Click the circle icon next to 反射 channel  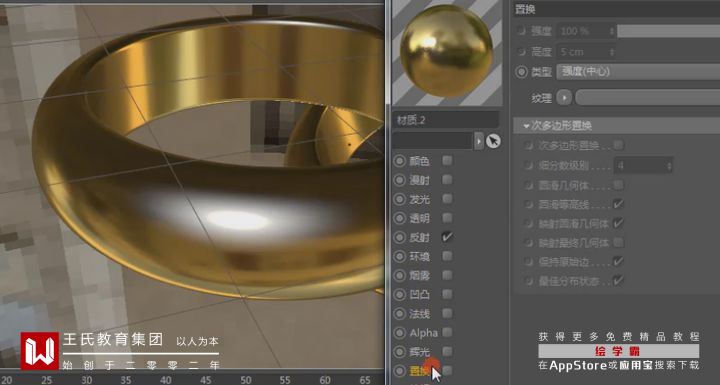400,238
